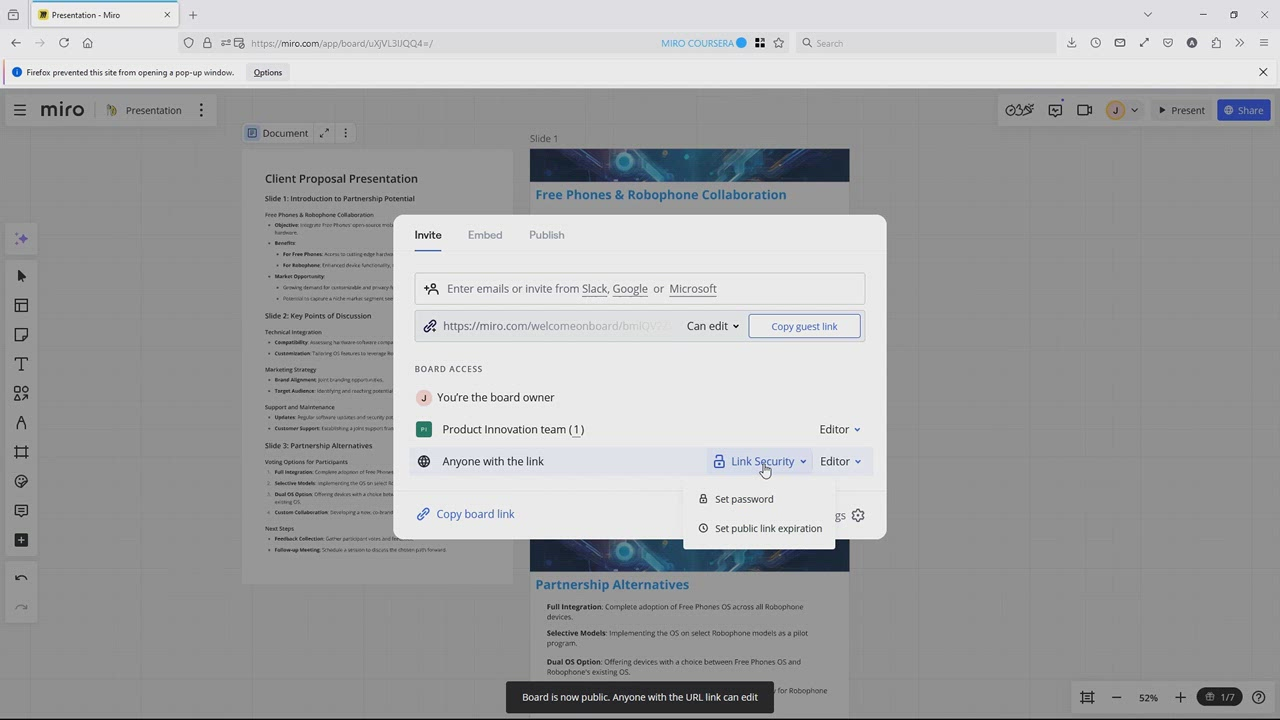
Task: Undo the last action
Action: point(21,578)
